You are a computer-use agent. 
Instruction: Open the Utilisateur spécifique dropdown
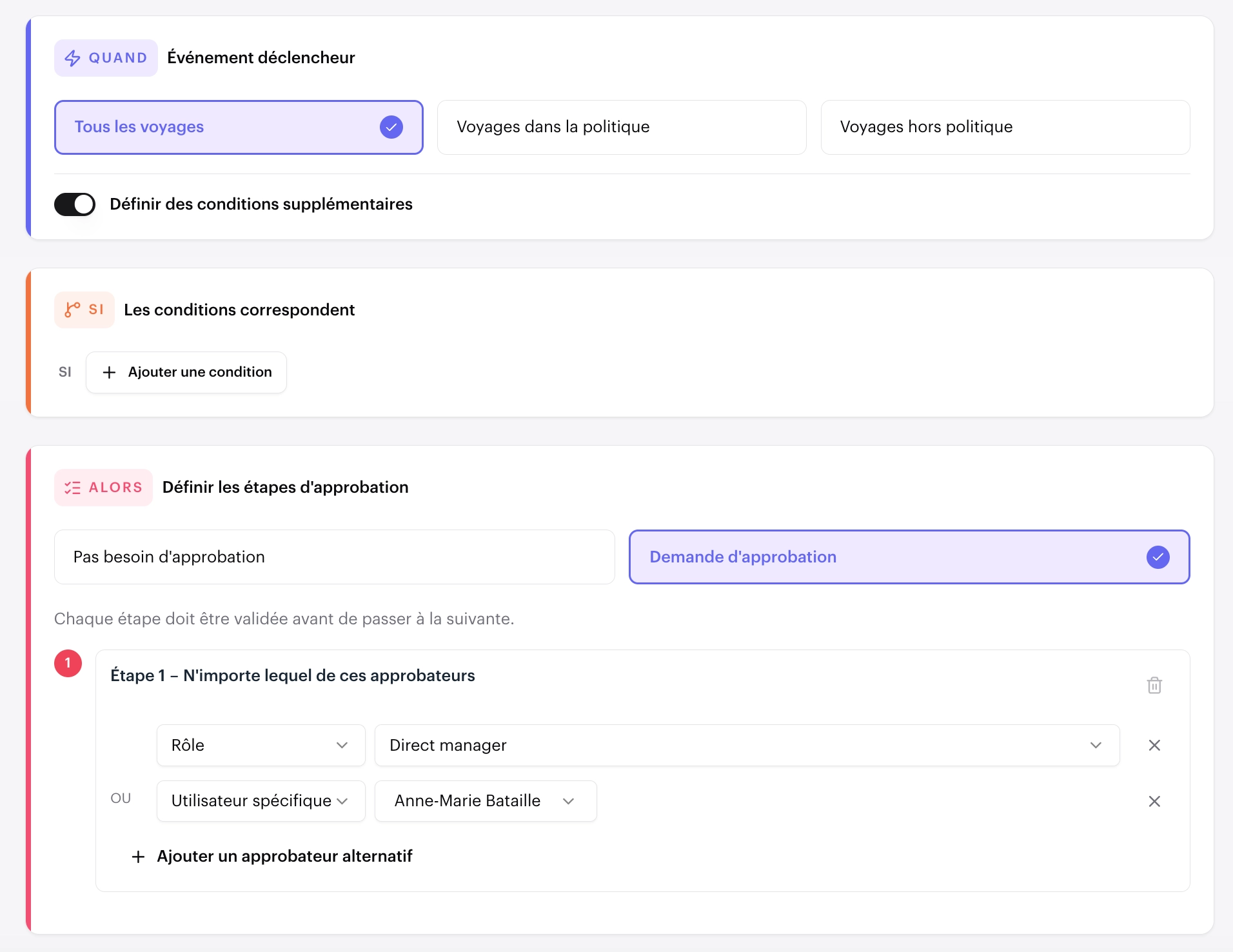(261, 801)
